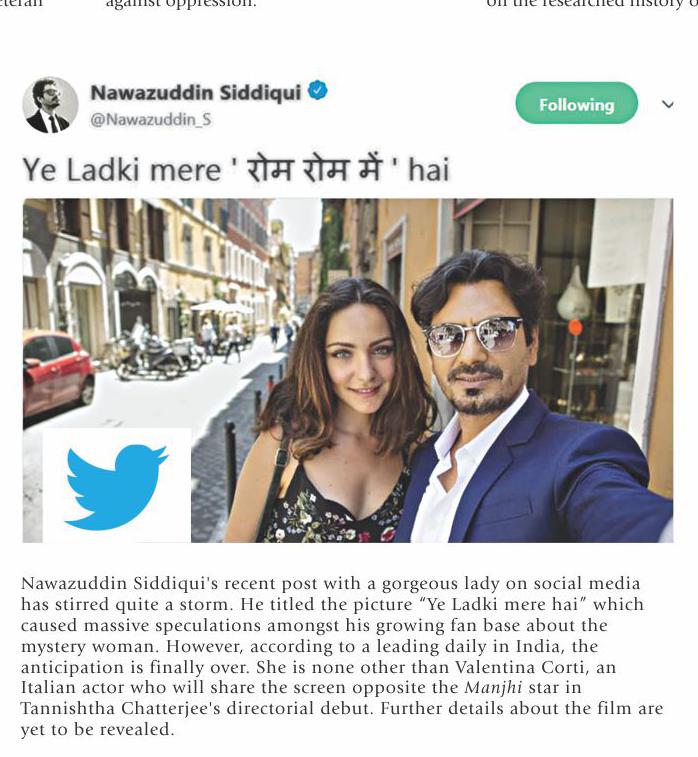Image resolution: width=698 pixels, height=757 pixels.
Task: Expand the chevron menu beside Following
Action: point(668,104)
